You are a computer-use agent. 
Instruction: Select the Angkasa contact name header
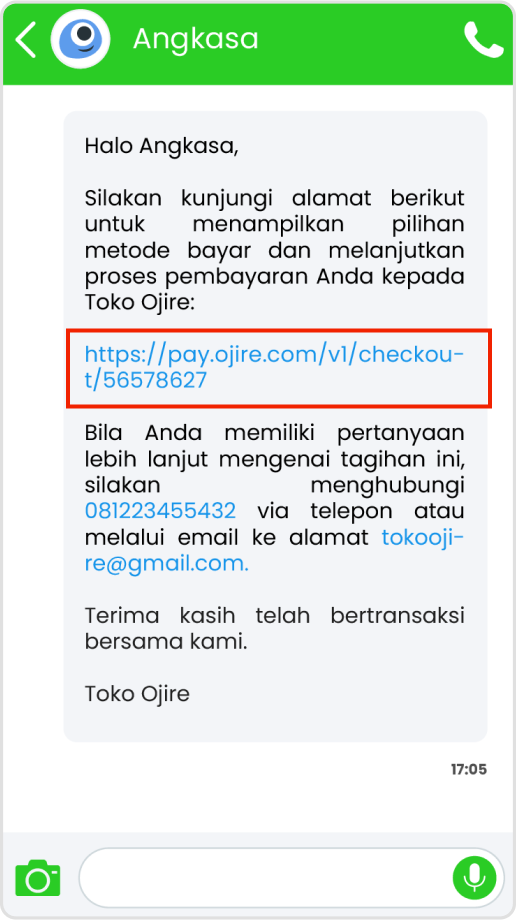point(195,39)
